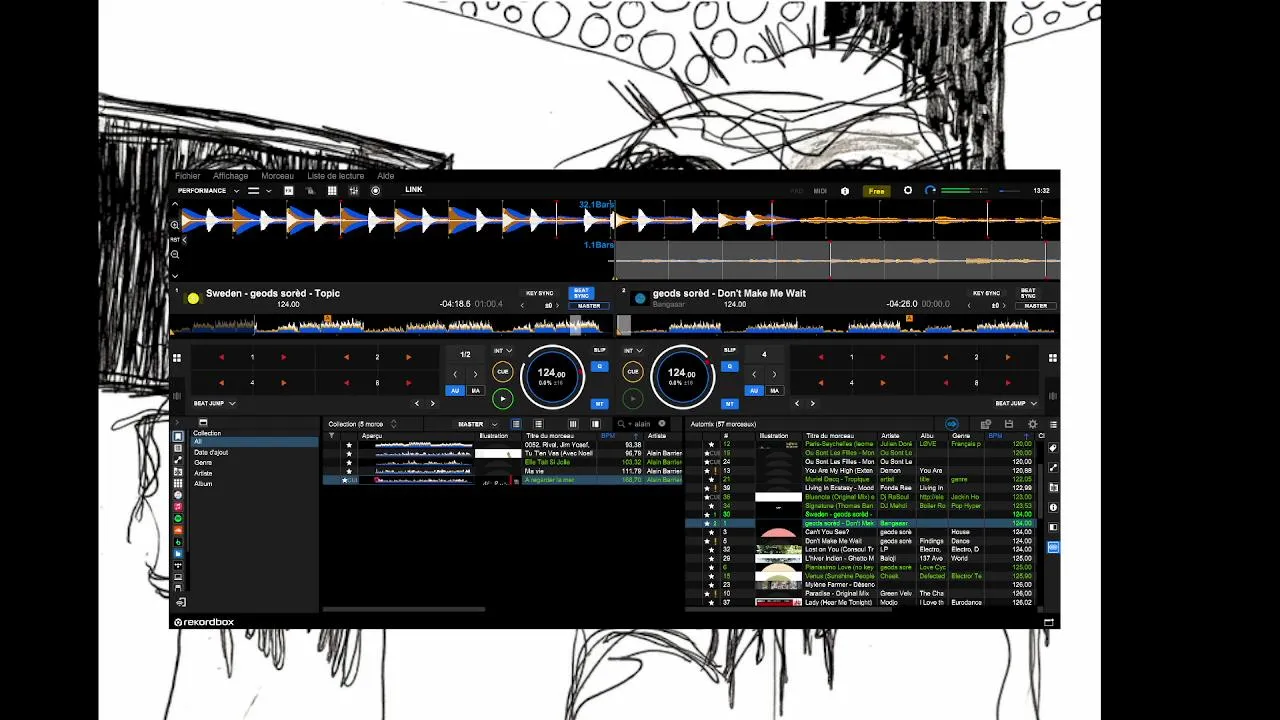Clear the alain search text

point(662,424)
